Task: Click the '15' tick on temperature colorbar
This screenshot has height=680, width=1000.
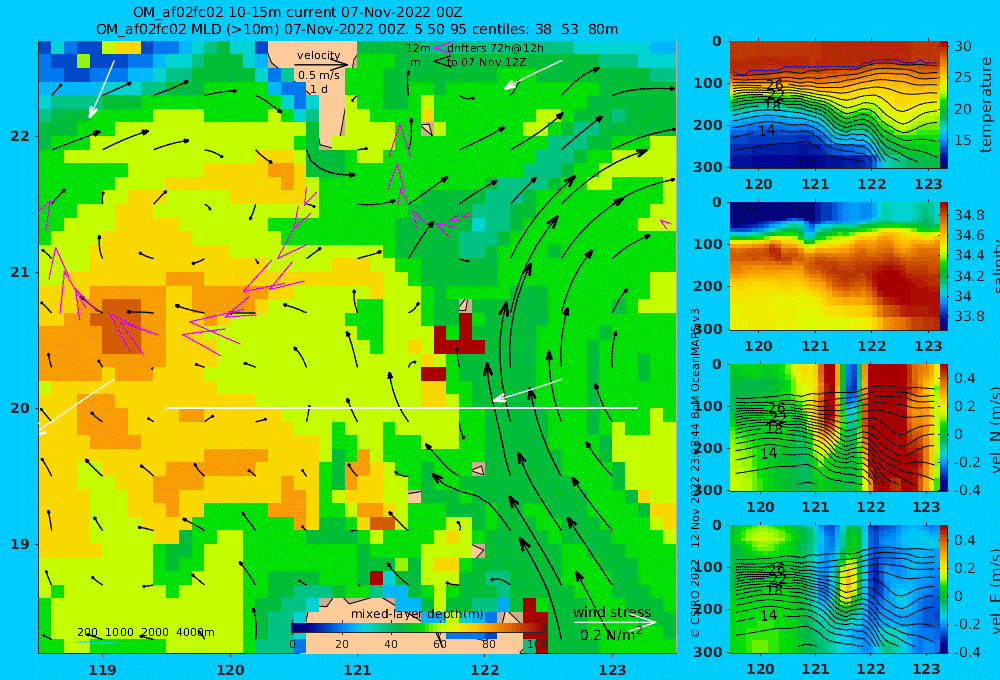Action: [x=963, y=140]
